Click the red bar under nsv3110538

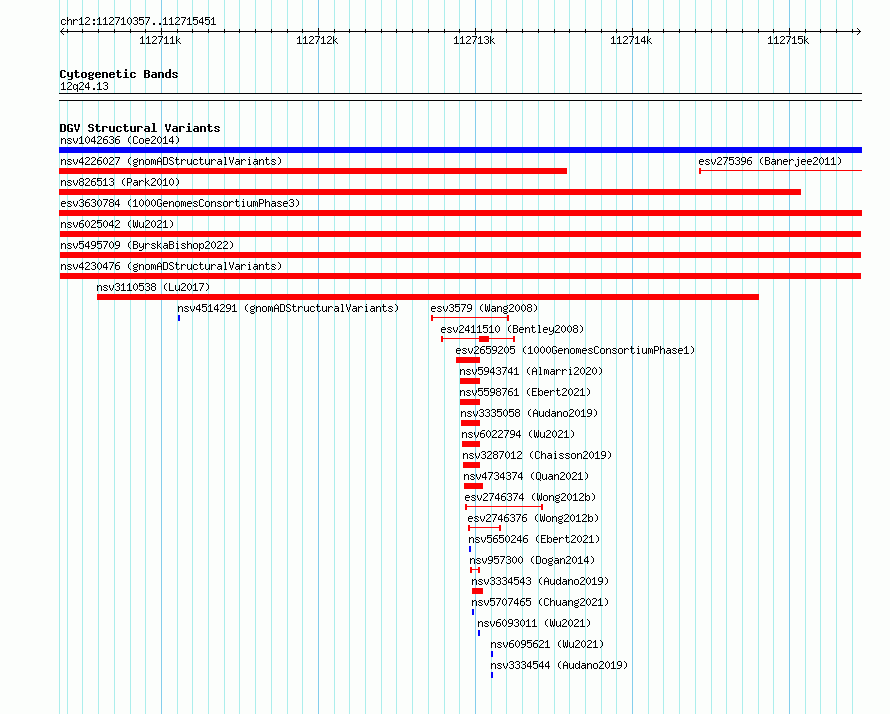click(x=428, y=297)
